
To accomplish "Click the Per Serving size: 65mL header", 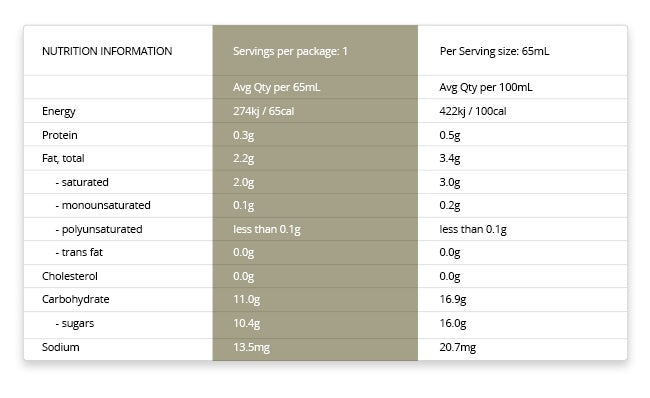I will [x=494, y=51].
